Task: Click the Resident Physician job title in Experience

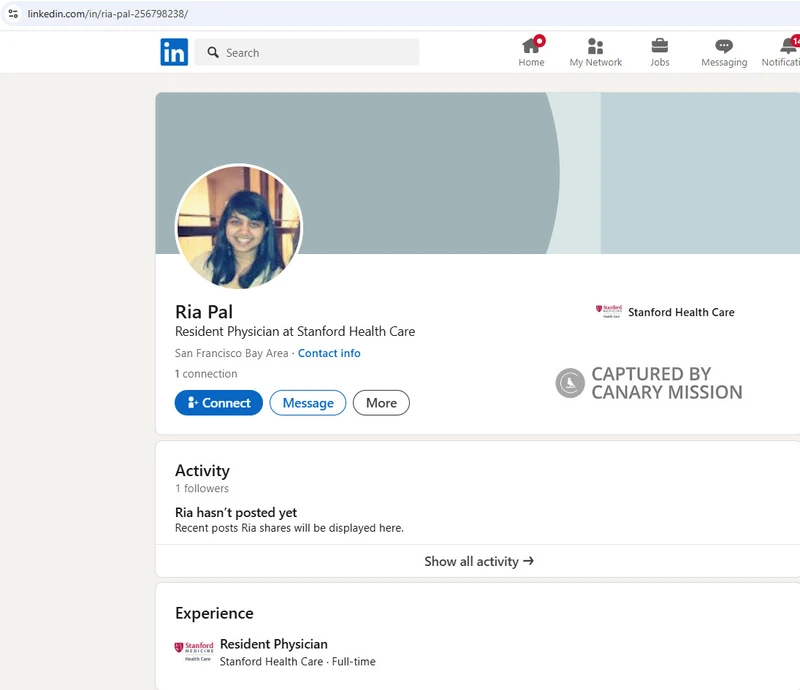Action: click(274, 644)
